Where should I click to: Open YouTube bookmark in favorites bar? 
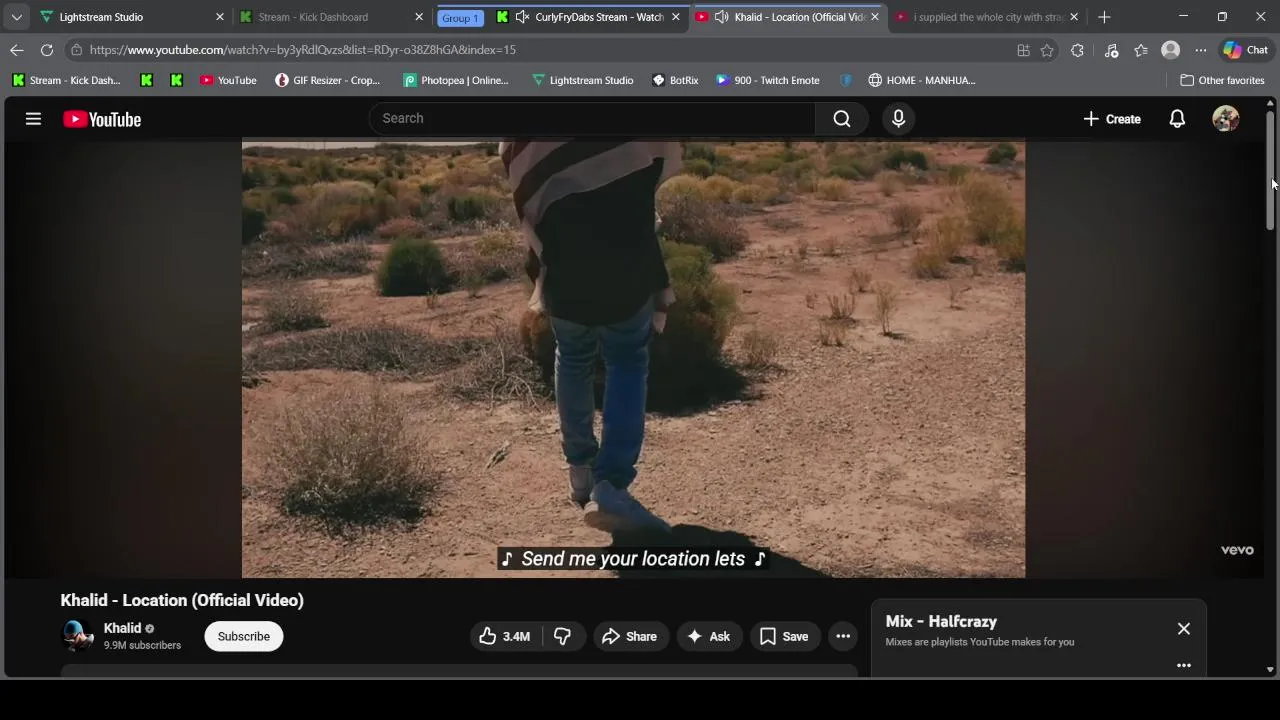(228, 80)
